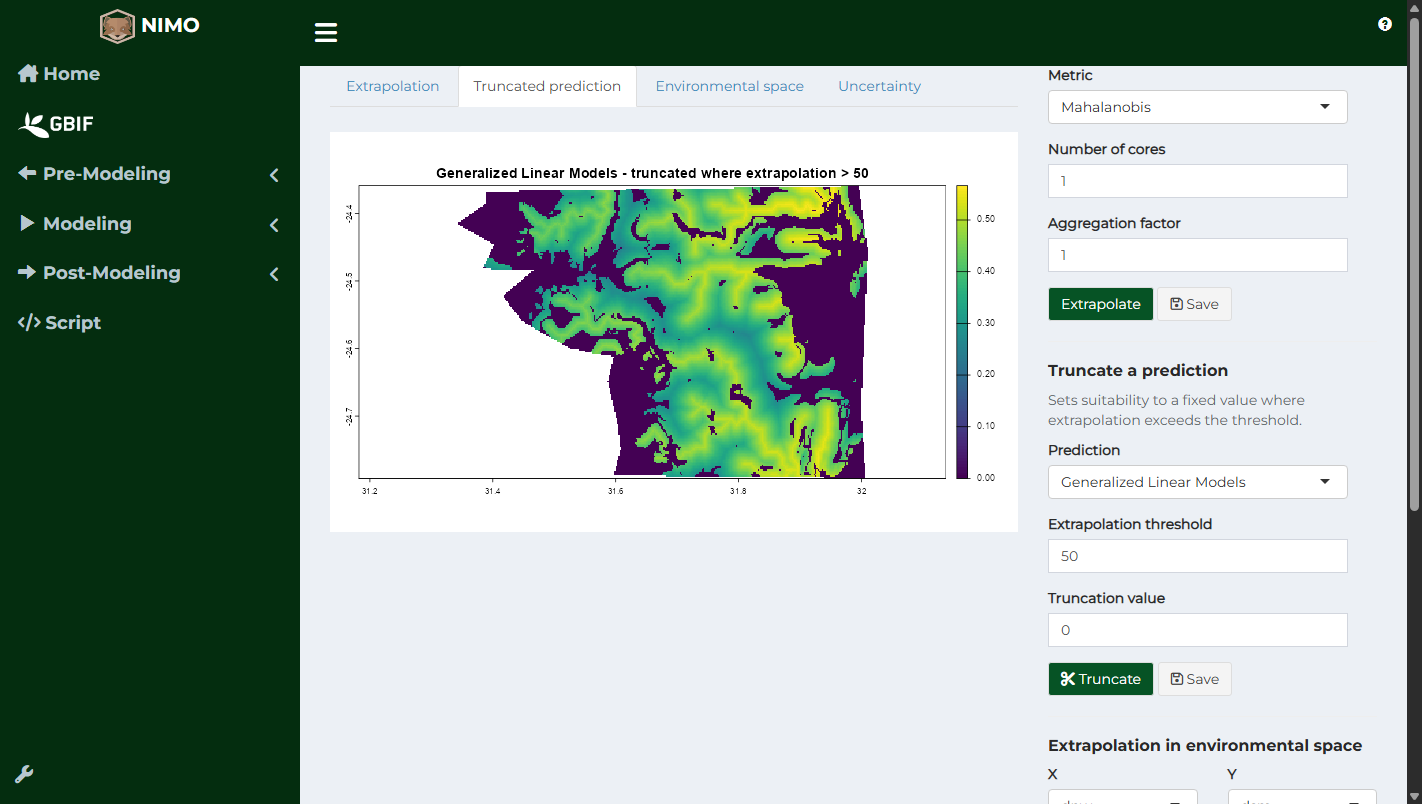Expand the Post-Modeling submenu chevron
1422x804 pixels.
click(x=274, y=274)
